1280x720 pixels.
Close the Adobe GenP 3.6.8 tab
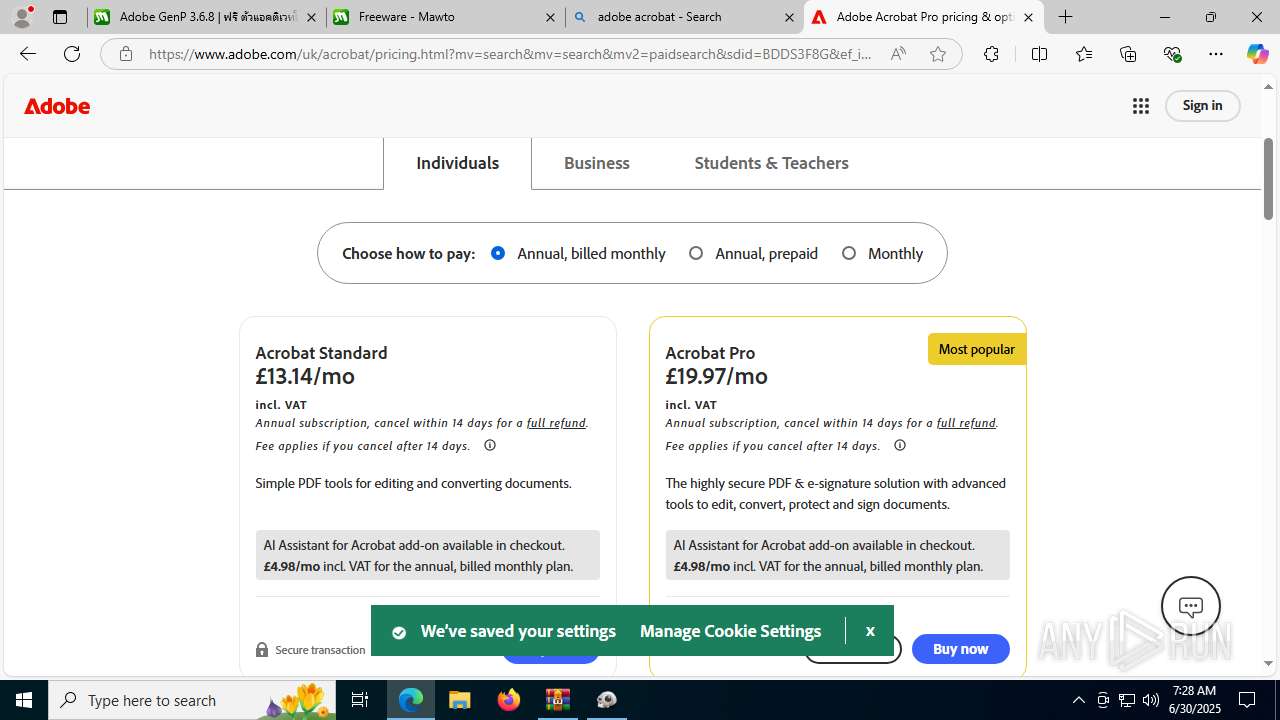point(311,17)
